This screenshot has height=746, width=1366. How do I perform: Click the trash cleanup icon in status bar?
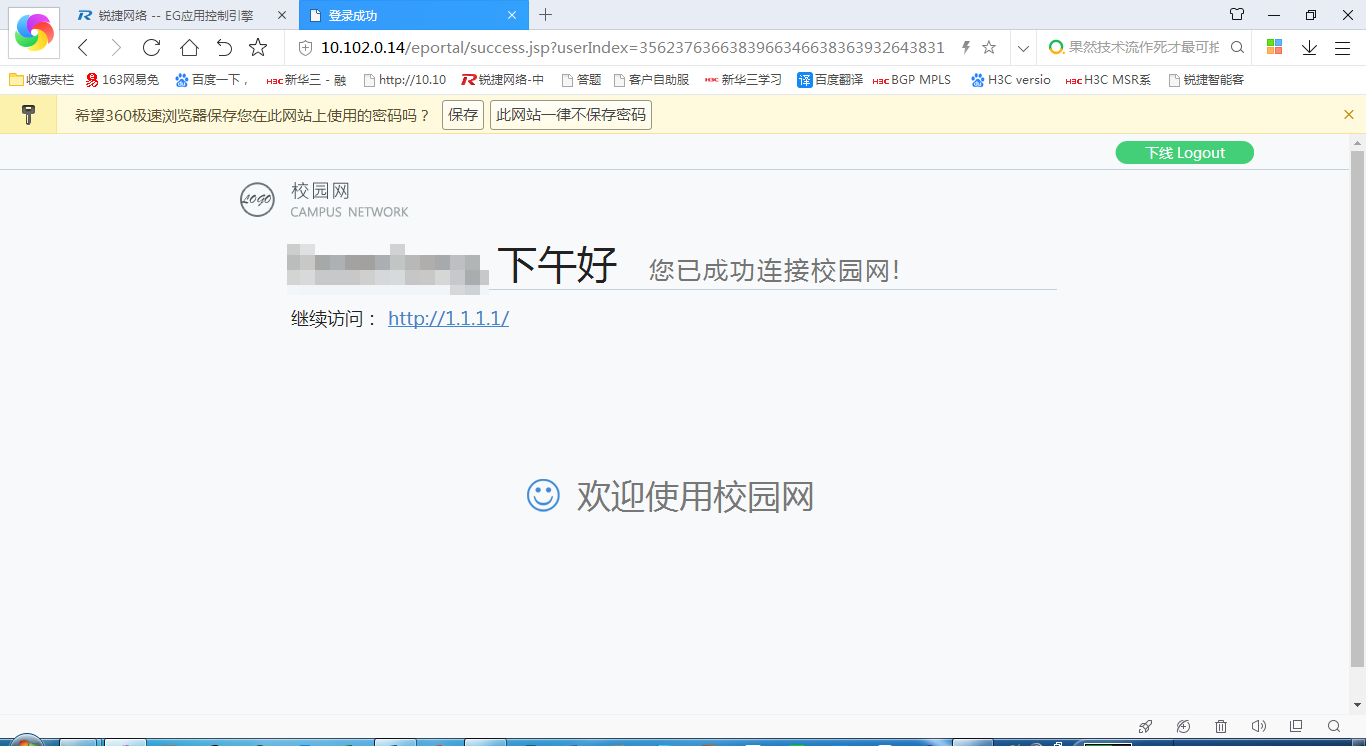(x=1221, y=726)
